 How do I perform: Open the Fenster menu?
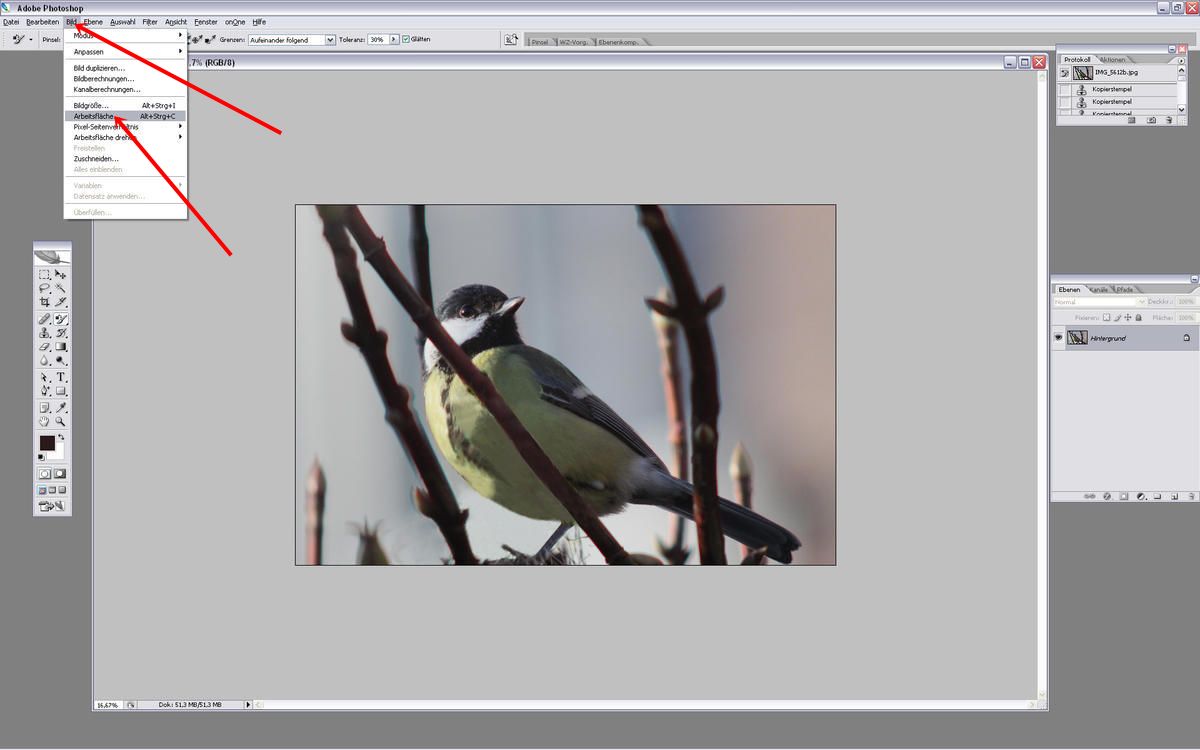coord(206,21)
